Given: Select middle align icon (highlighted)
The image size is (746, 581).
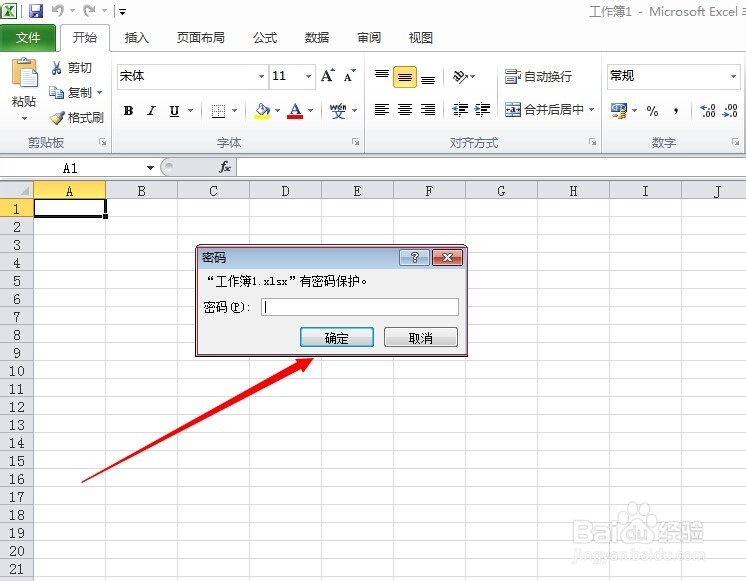Looking at the screenshot, I should click(405, 77).
